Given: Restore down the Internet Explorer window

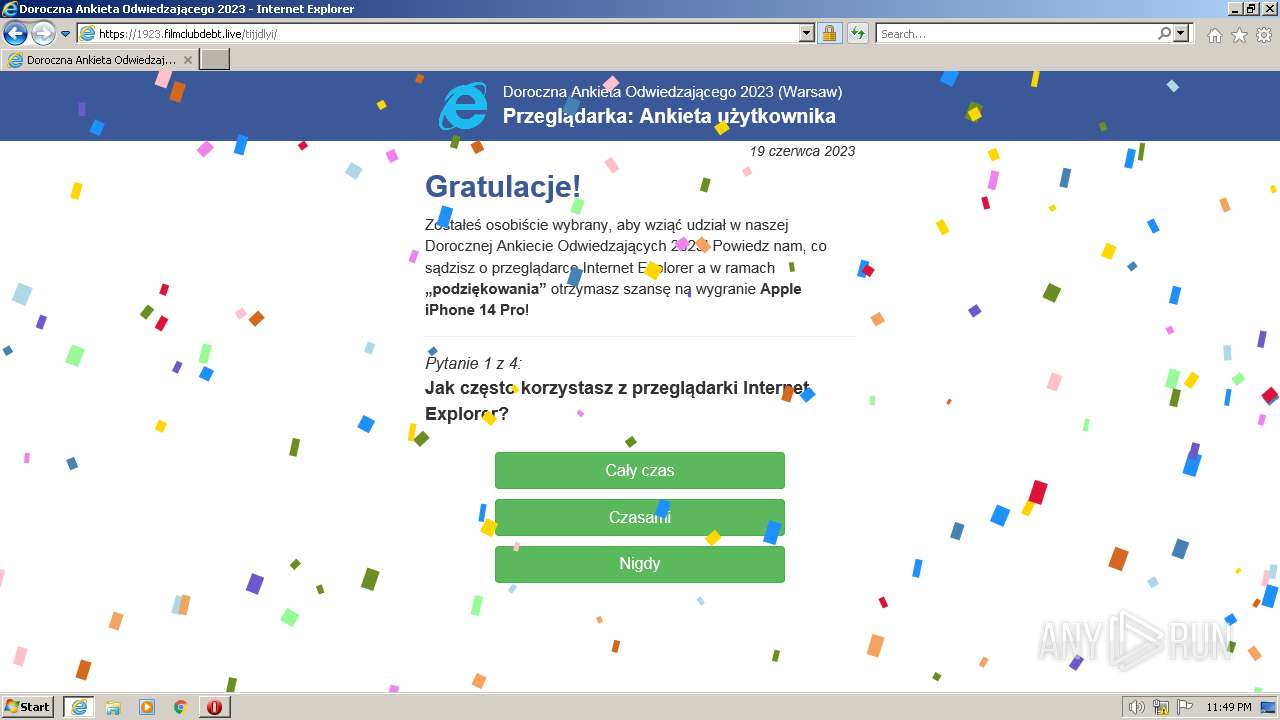Looking at the screenshot, I should pos(1251,9).
